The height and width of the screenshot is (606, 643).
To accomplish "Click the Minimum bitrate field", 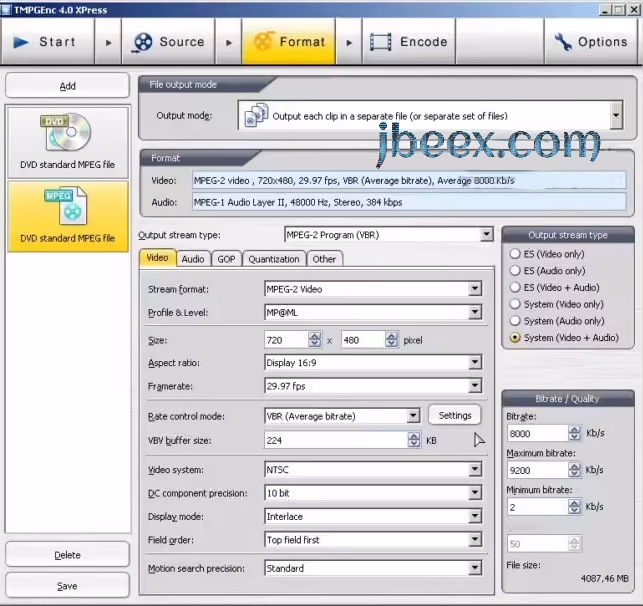I will [x=538, y=507].
